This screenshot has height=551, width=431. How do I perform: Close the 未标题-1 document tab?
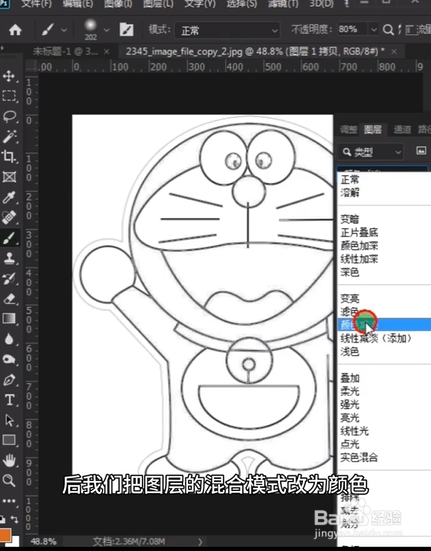[106, 52]
